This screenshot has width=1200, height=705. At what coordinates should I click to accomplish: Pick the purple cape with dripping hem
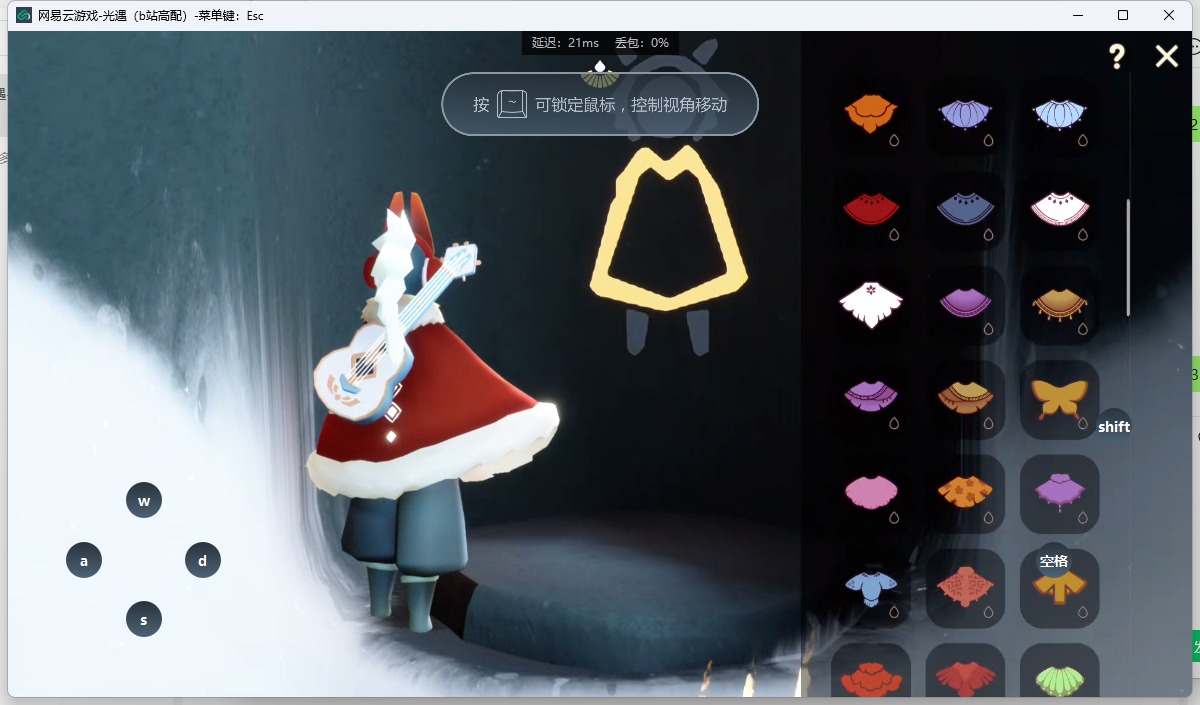coord(1059,493)
